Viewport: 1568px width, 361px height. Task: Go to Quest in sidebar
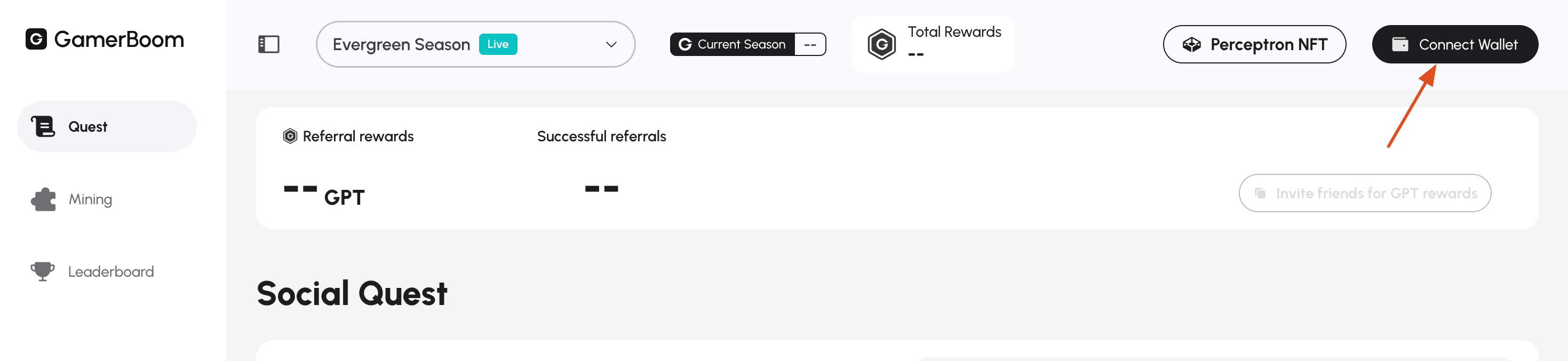tap(107, 126)
